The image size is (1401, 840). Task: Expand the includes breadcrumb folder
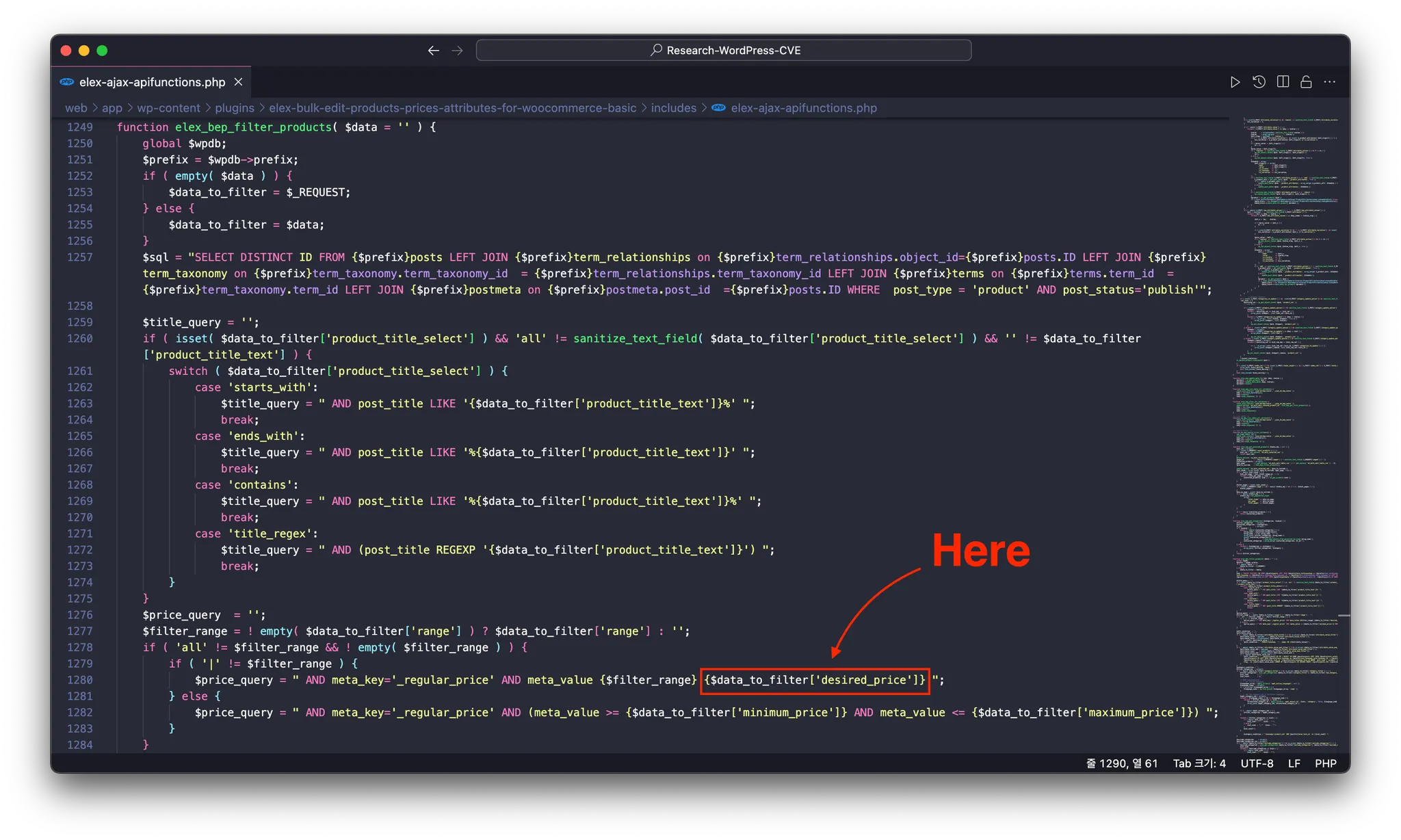[673, 108]
